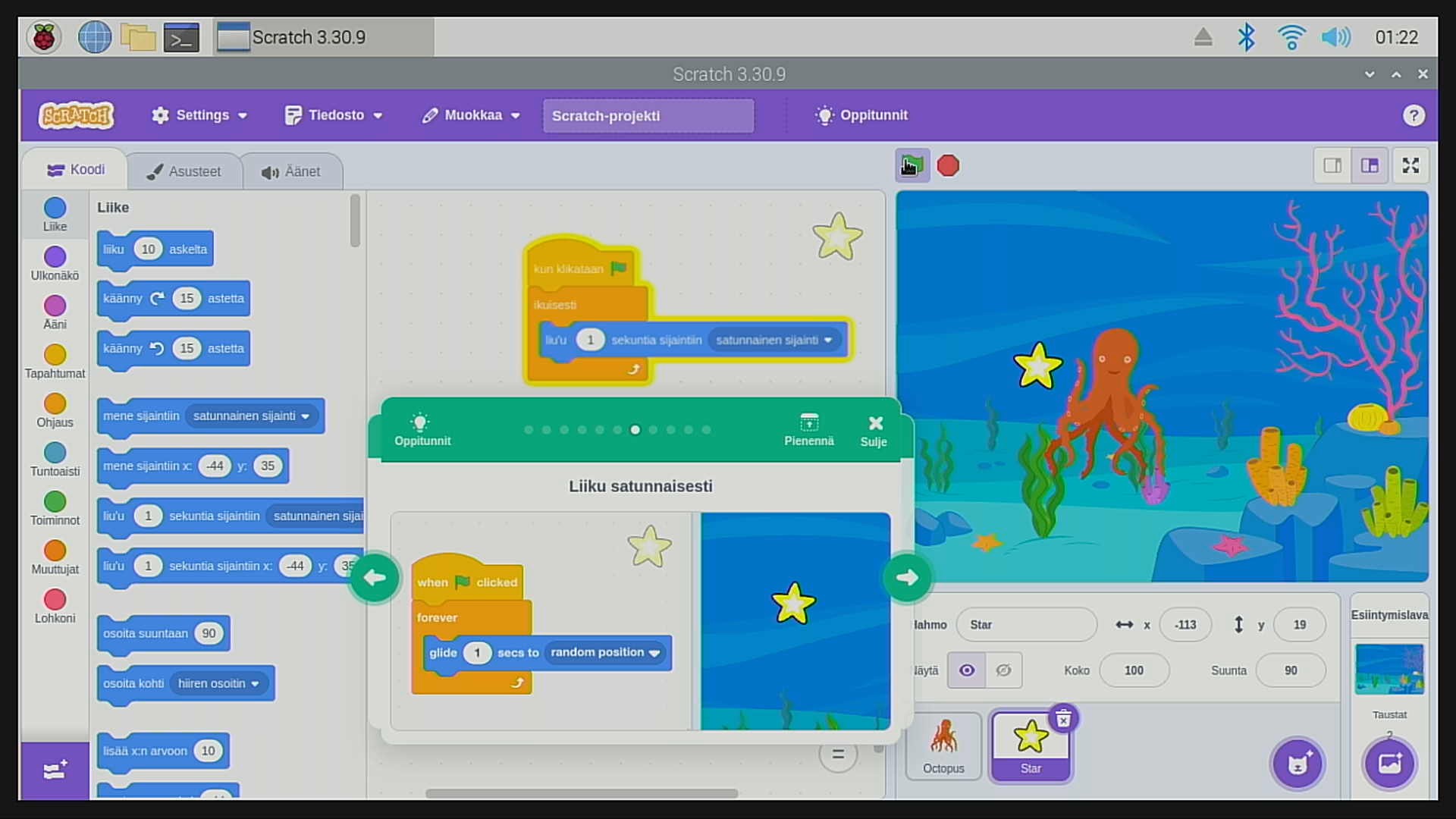
Task: Stop the project with the red stop sign
Action: click(948, 165)
